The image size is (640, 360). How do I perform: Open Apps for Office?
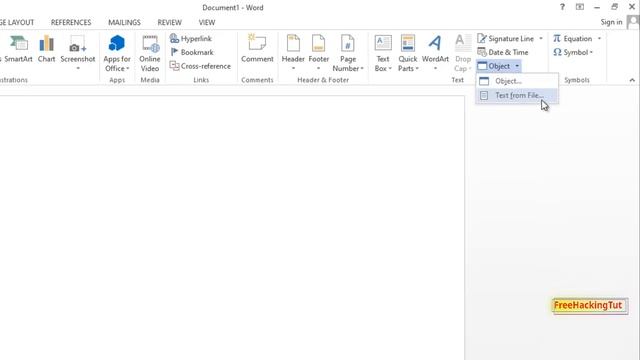(x=117, y=53)
